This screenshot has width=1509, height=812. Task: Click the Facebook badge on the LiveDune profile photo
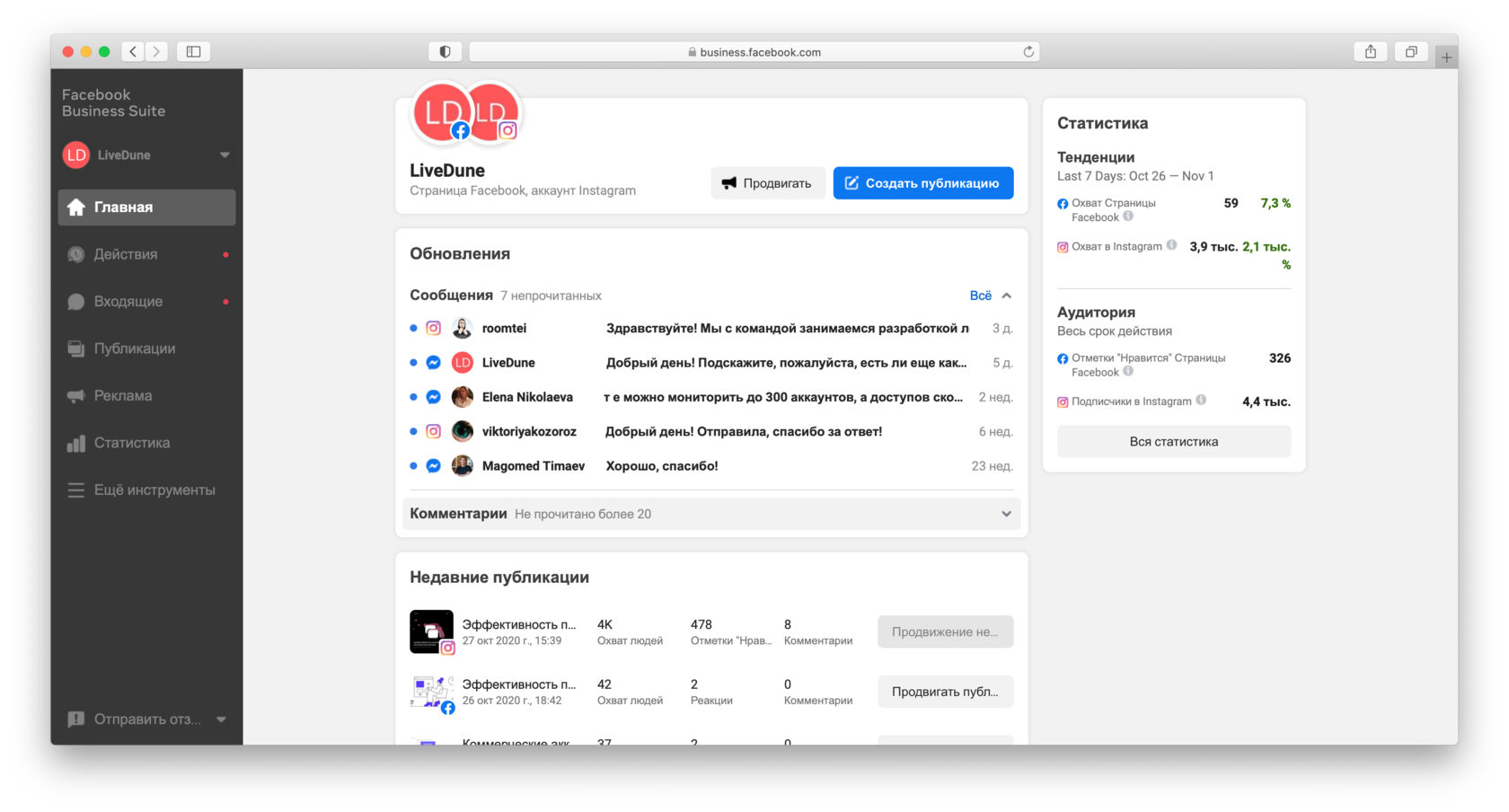click(460, 130)
